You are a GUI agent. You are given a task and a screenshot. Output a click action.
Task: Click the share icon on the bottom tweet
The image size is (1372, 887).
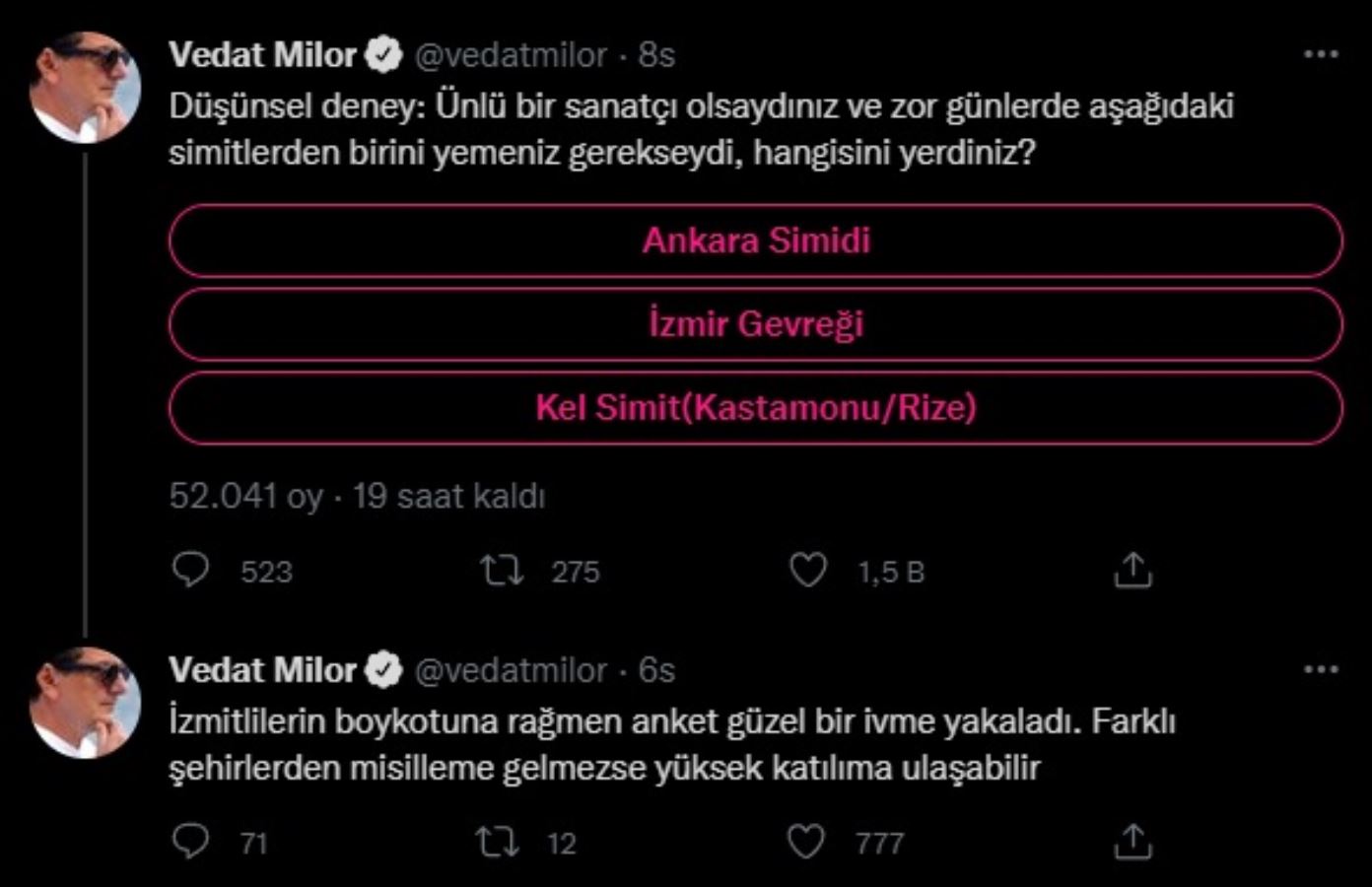point(1135,840)
